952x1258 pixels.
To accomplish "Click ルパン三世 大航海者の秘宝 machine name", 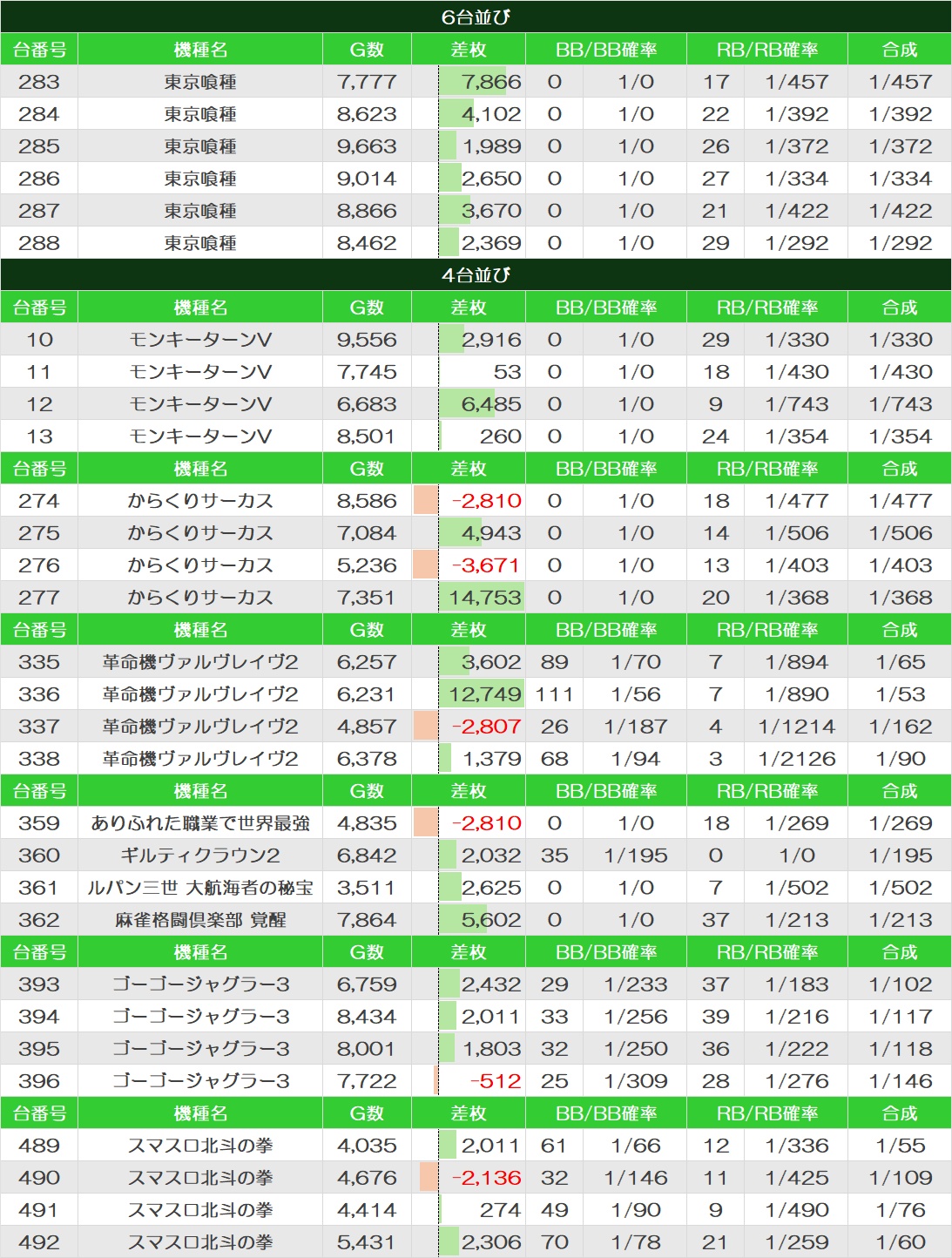I will tap(200, 888).
